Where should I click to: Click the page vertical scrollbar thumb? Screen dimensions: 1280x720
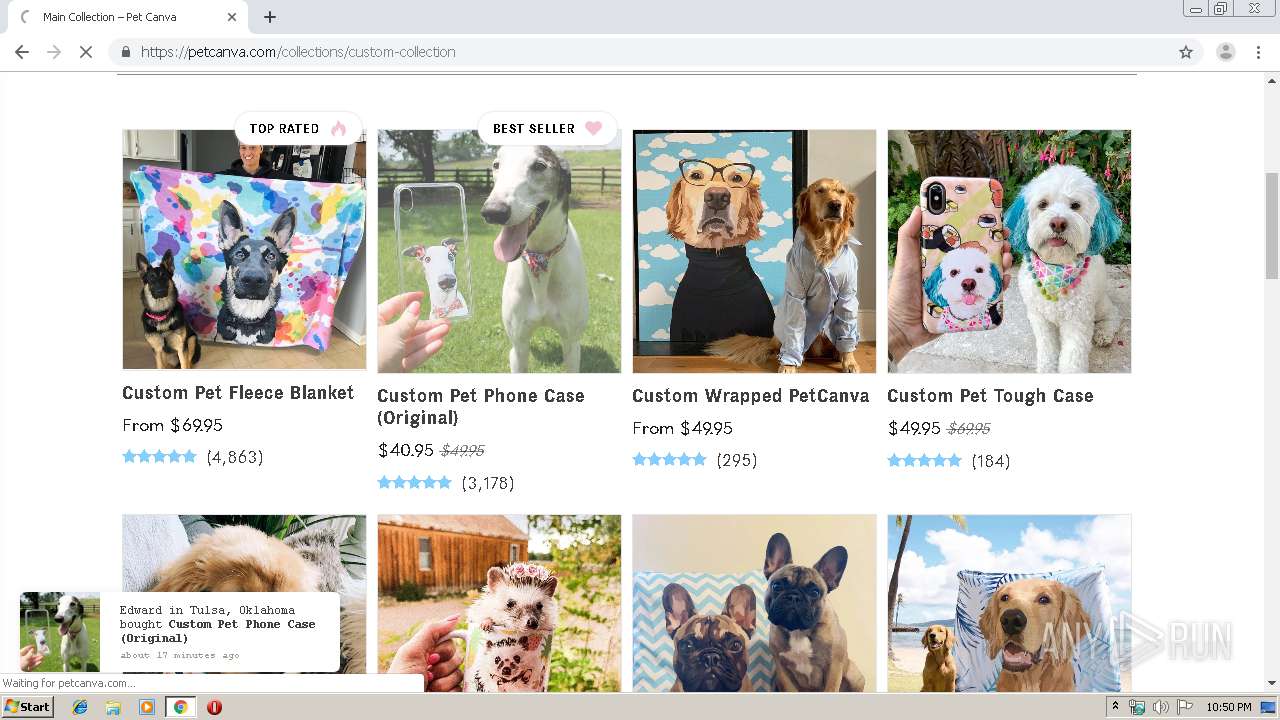(x=1271, y=225)
